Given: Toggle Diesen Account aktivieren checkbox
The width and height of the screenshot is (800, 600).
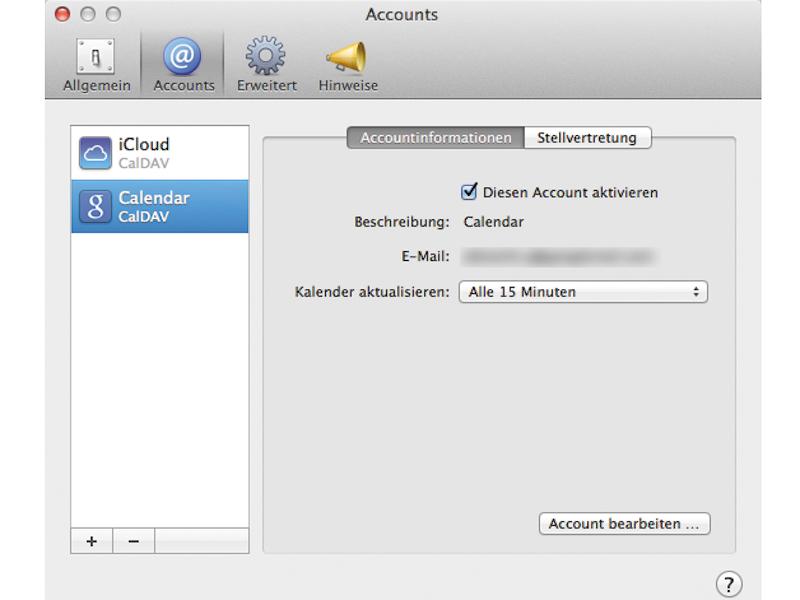Looking at the screenshot, I should (469, 192).
